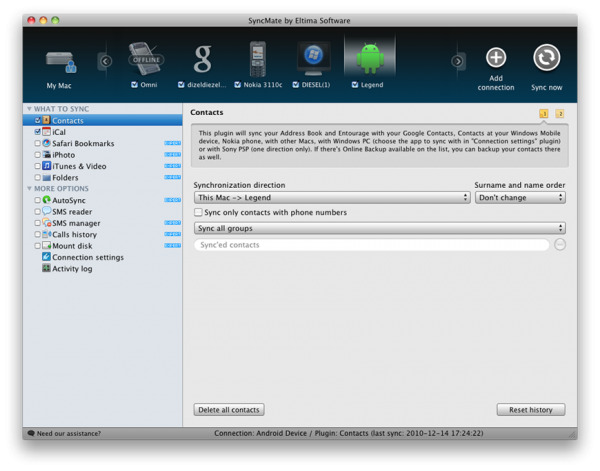Viewport: 600px width, 471px height.
Task: Open Surname and name order dropdown
Action: pos(520,198)
